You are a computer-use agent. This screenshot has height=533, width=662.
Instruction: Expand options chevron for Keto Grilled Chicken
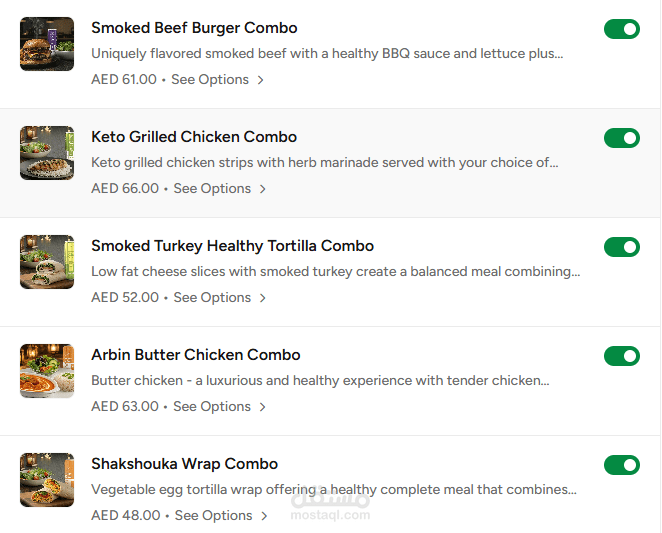pos(263,189)
